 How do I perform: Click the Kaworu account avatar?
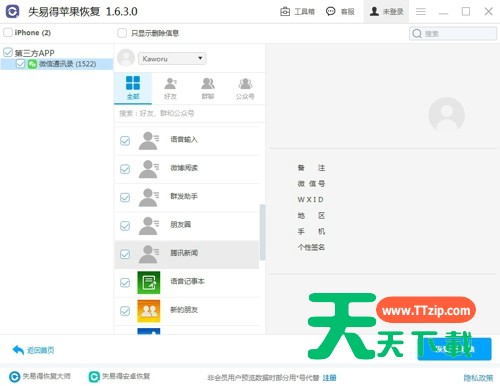click(x=126, y=58)
